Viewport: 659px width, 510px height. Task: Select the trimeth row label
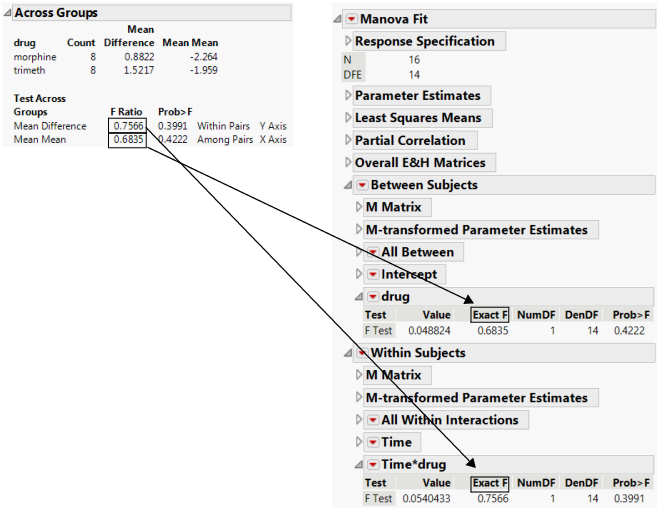29,70
